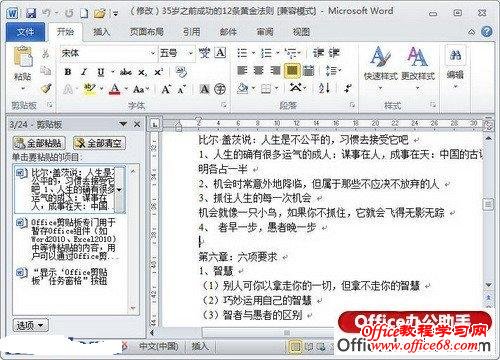Click the Save icon in quick access toolbar
Viewport: 500px width, 360px height.
(x=31, y=13)
